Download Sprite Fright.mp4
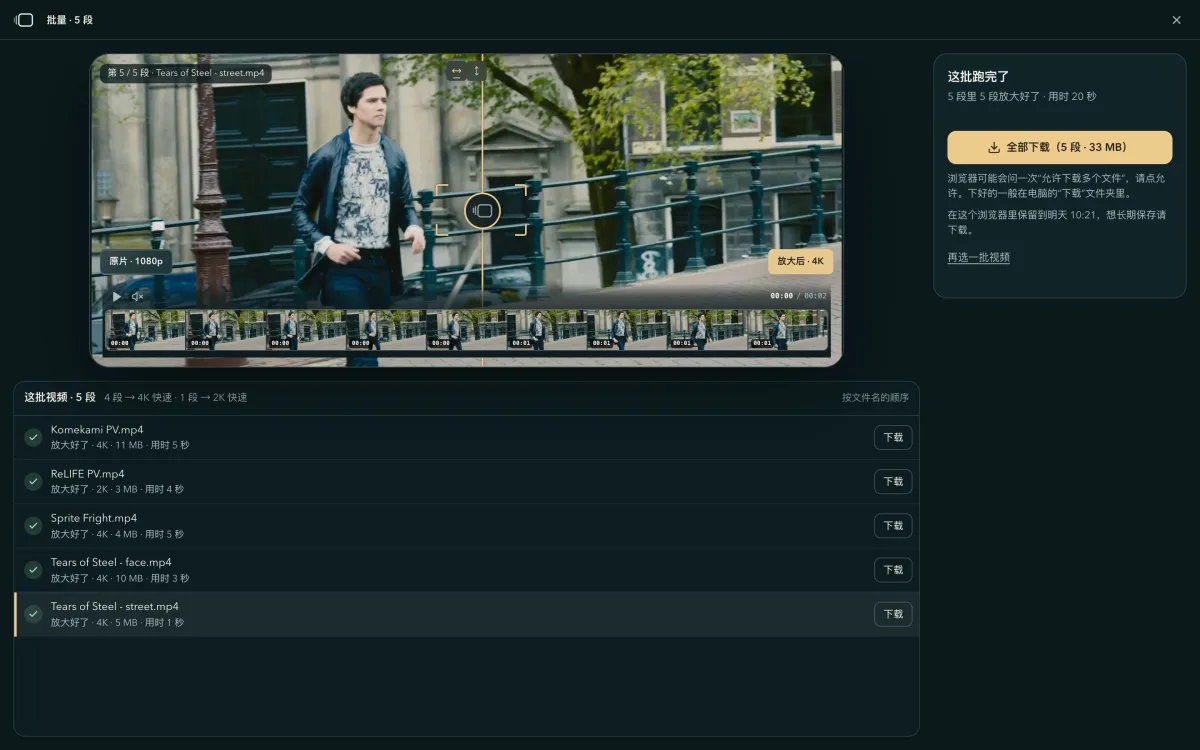 pyautogui.click(x=893, y=525)
